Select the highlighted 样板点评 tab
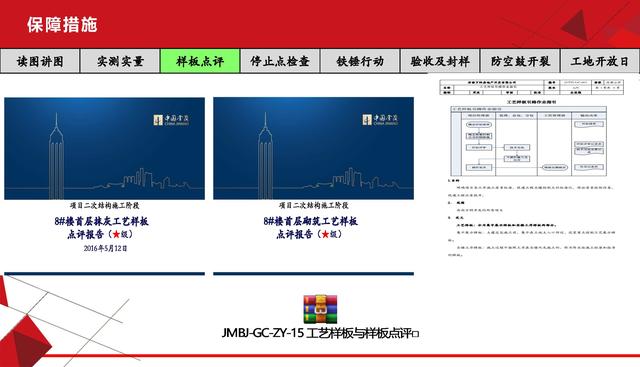 click(x=200, y=61)
